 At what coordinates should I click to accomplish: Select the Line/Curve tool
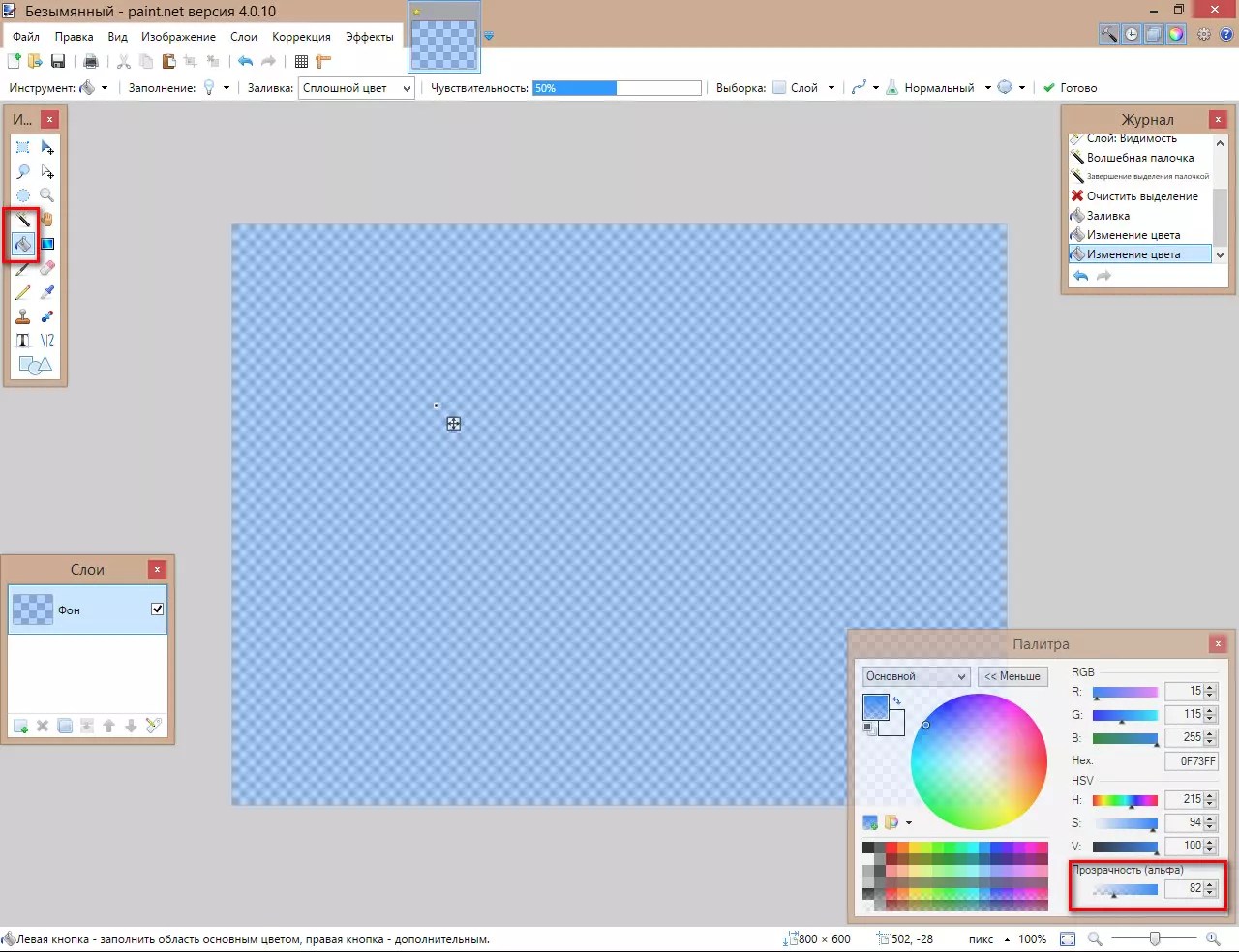[x=47, y=341]
